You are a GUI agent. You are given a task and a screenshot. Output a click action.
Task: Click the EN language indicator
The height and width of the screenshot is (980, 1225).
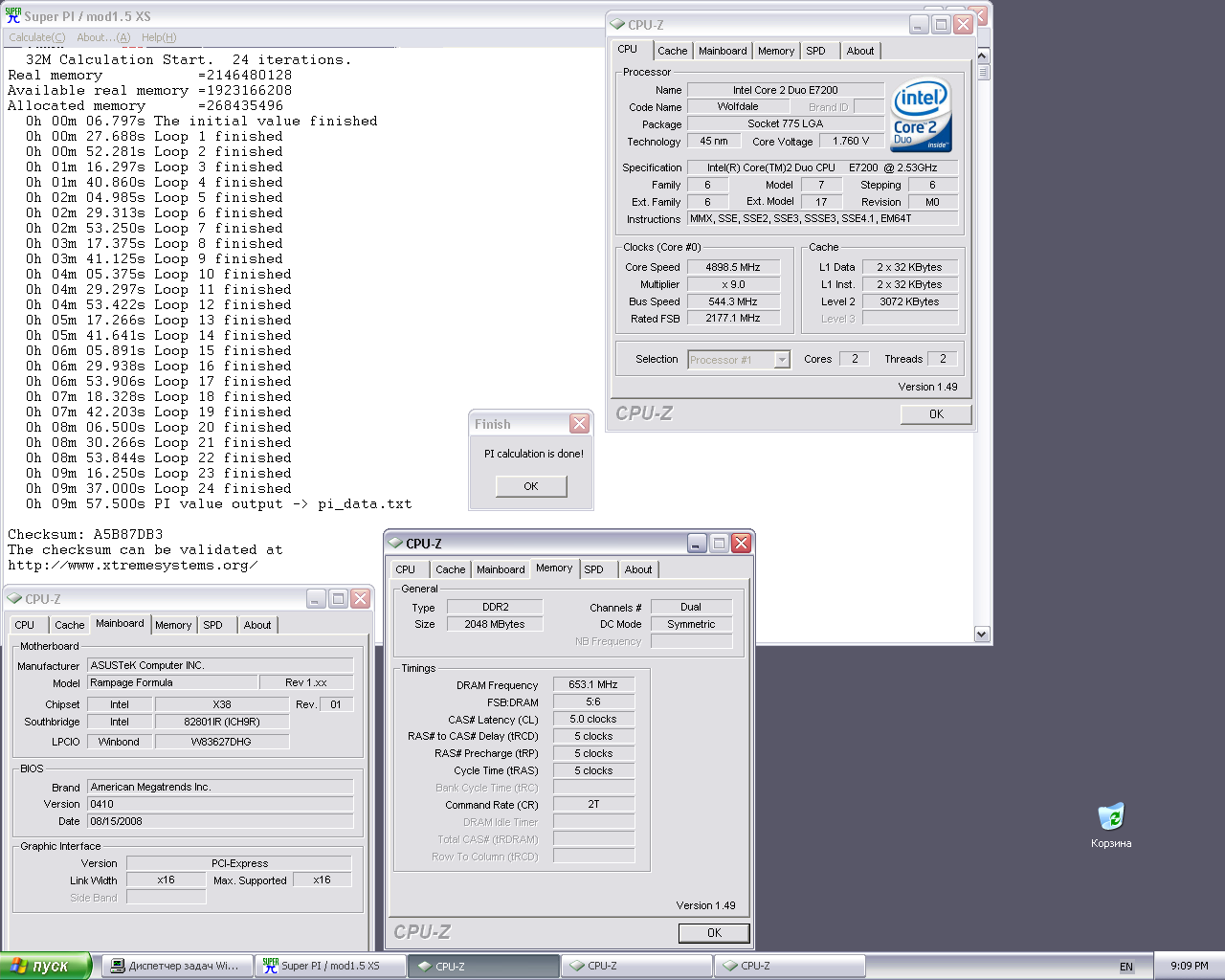pyautogui.click(x=1126, y=967)
